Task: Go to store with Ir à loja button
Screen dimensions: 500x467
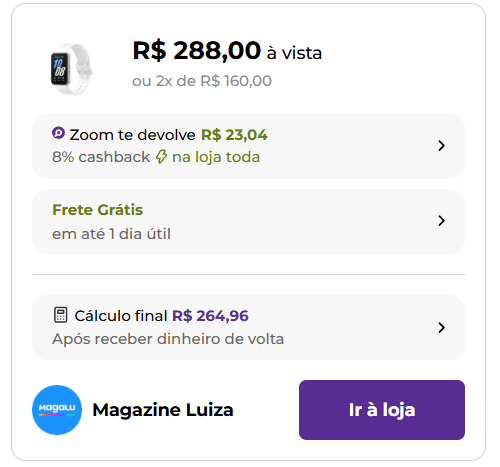Action: click(382, 410)
